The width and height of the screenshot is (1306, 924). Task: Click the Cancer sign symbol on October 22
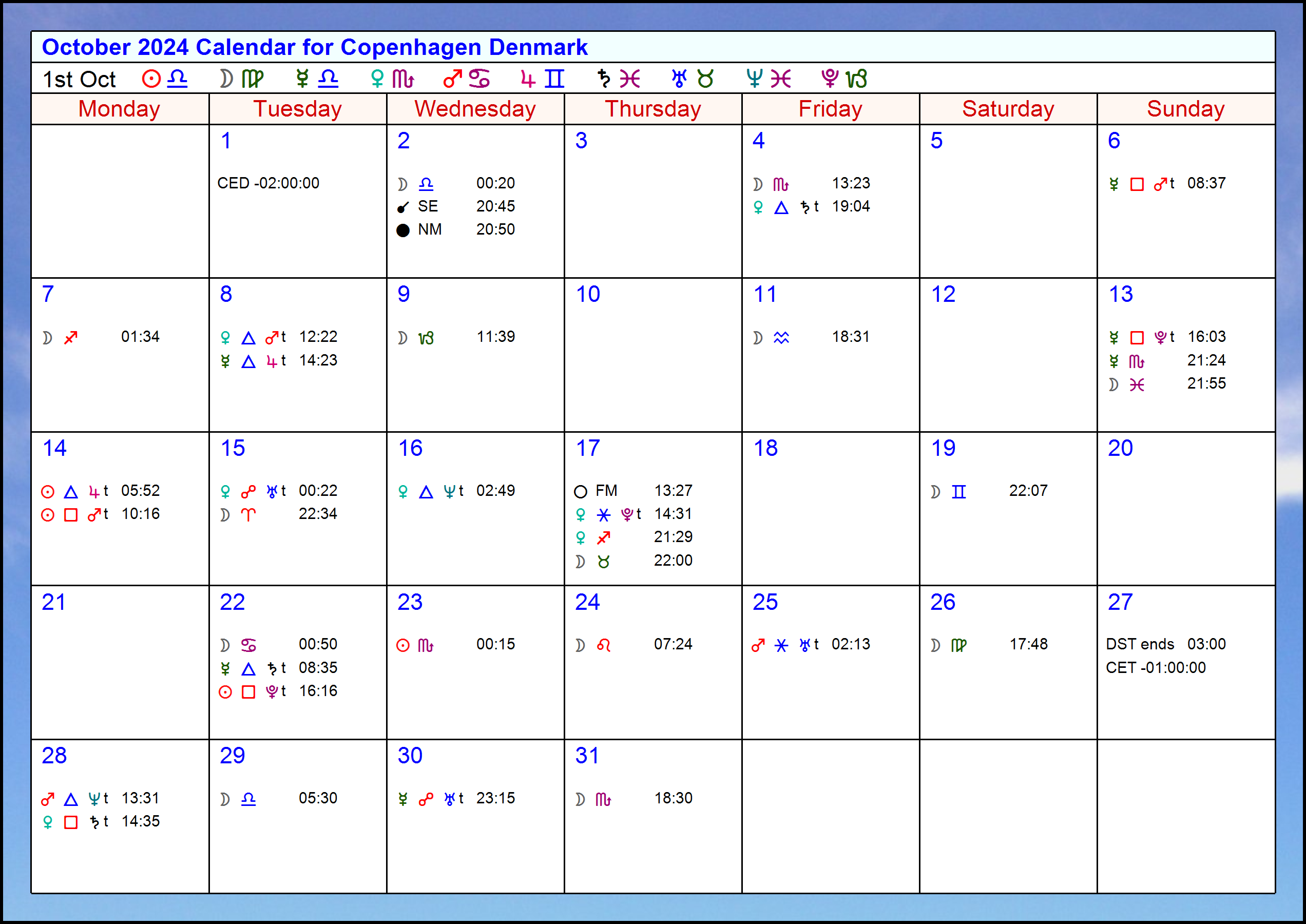(248, 645)
